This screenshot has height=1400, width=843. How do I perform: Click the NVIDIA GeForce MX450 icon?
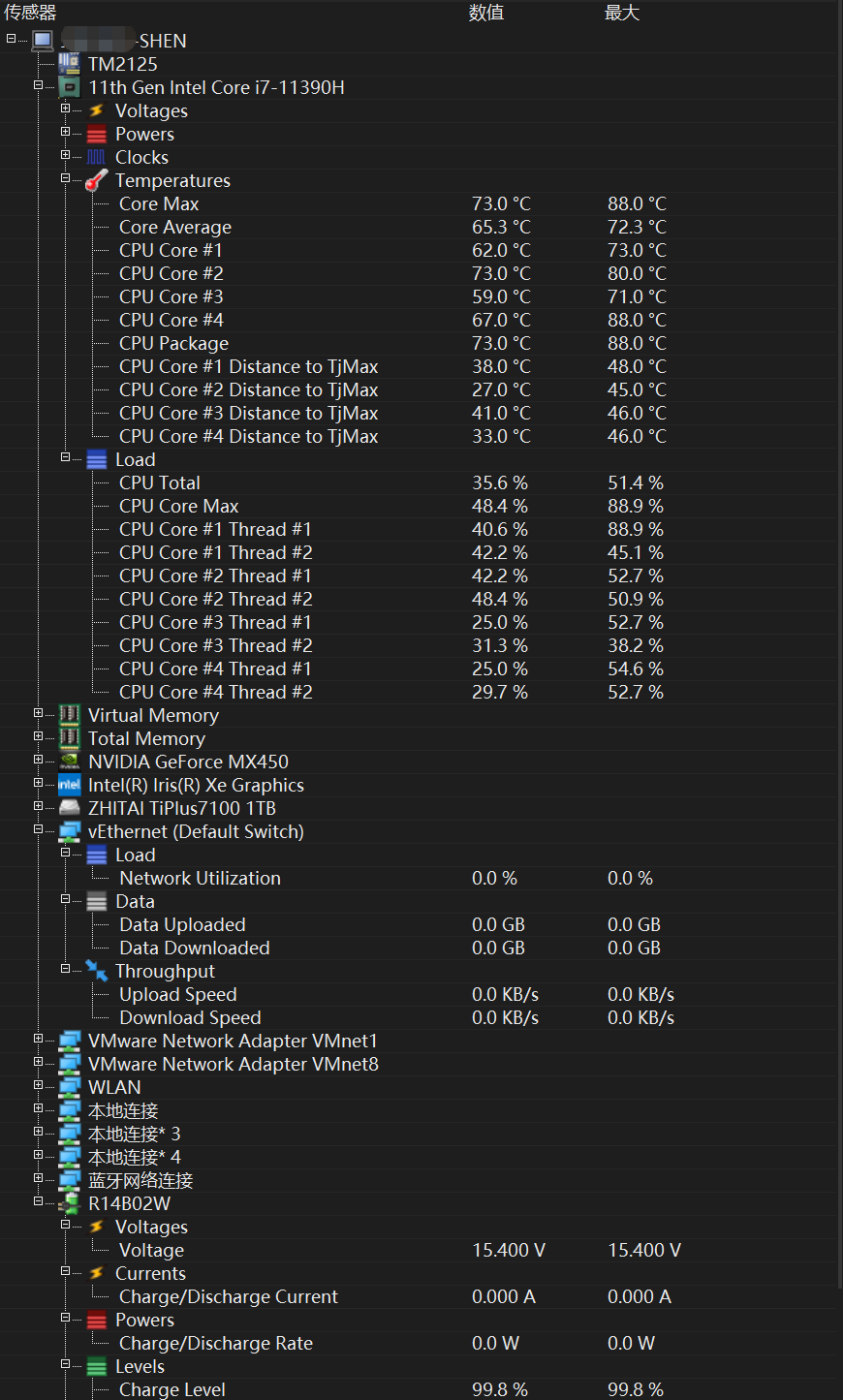[69, 762]
